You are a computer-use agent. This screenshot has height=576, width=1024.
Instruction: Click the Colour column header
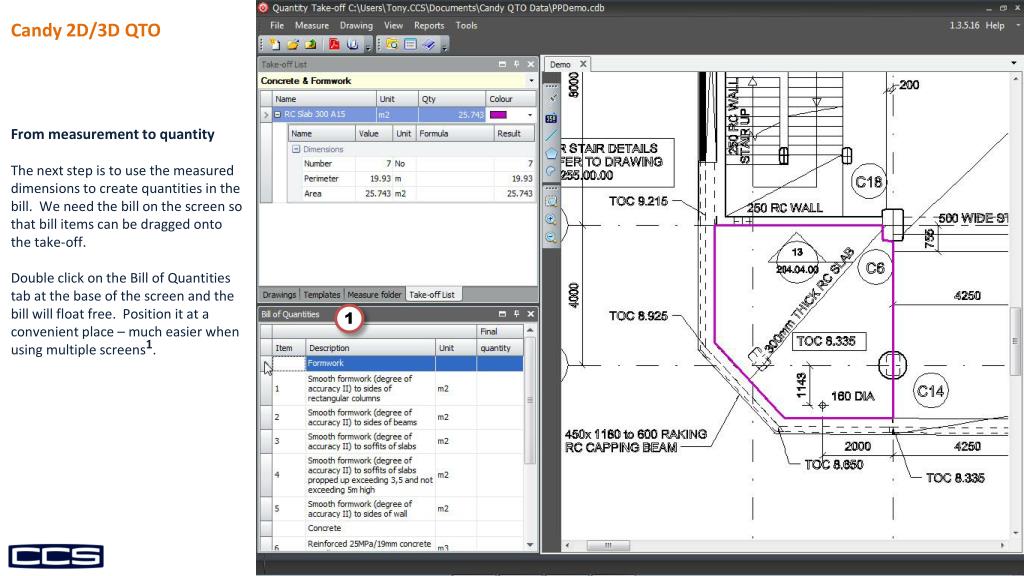pyautogui.click(x=511, y=99)
